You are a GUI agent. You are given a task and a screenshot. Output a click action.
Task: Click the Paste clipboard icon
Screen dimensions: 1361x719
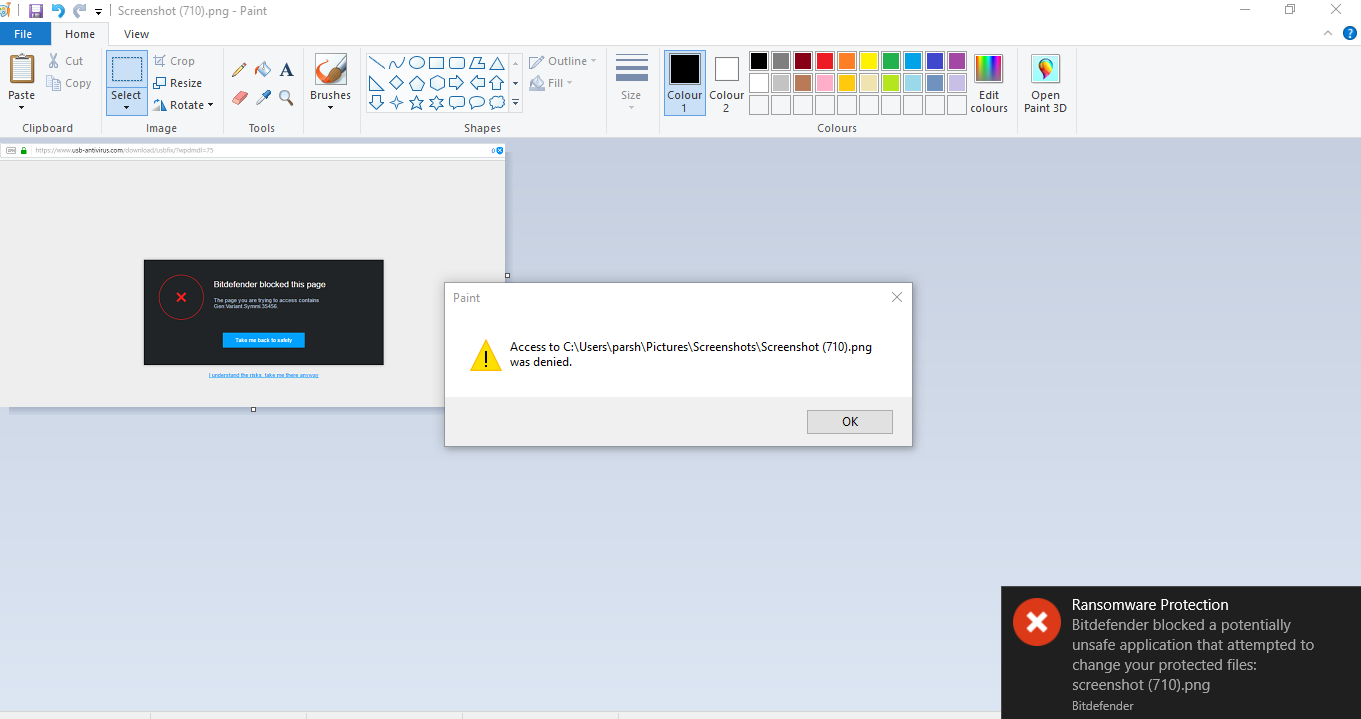[x=22, y=69]
